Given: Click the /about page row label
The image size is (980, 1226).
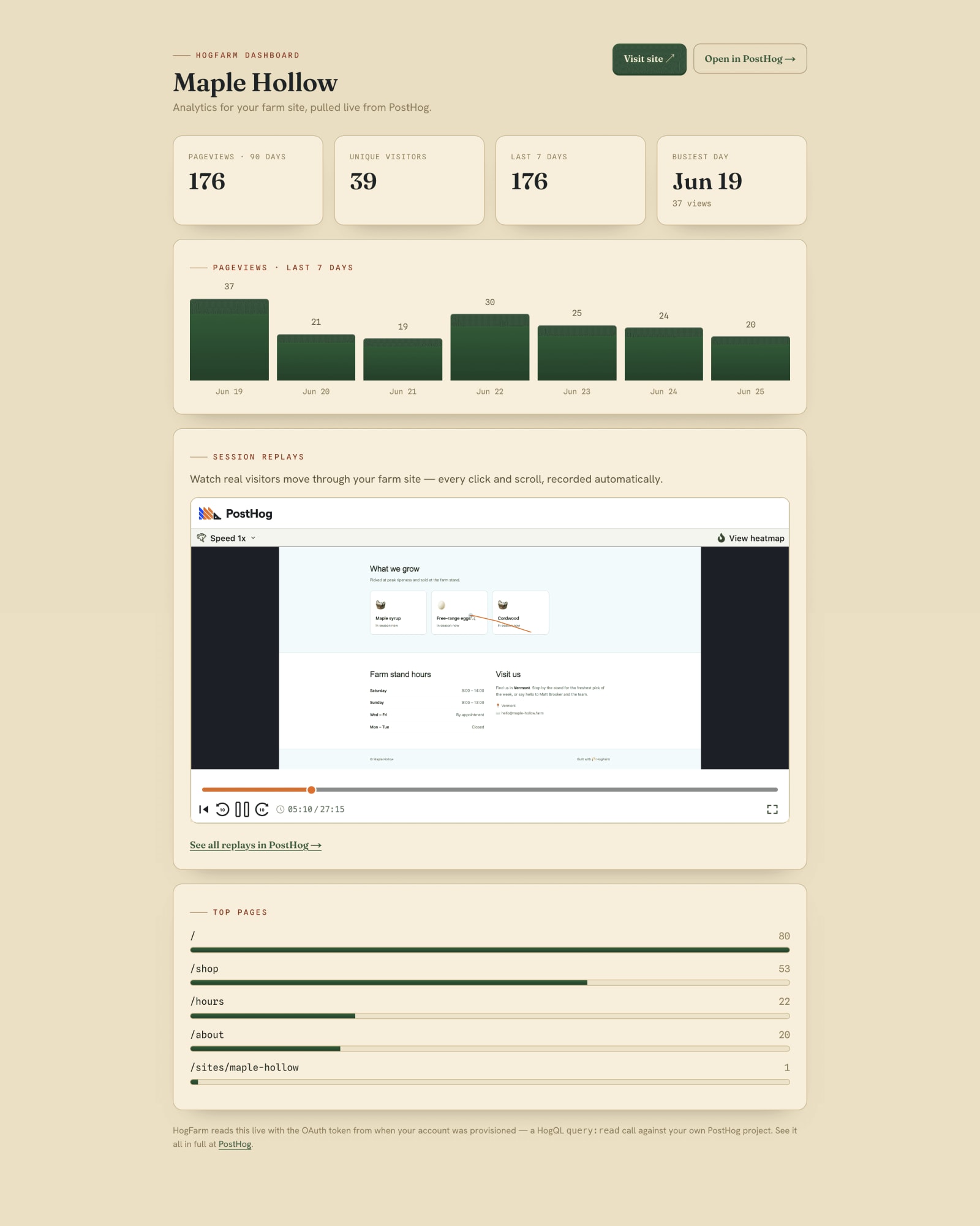Looking at the screenshot, I should 207,1034.
